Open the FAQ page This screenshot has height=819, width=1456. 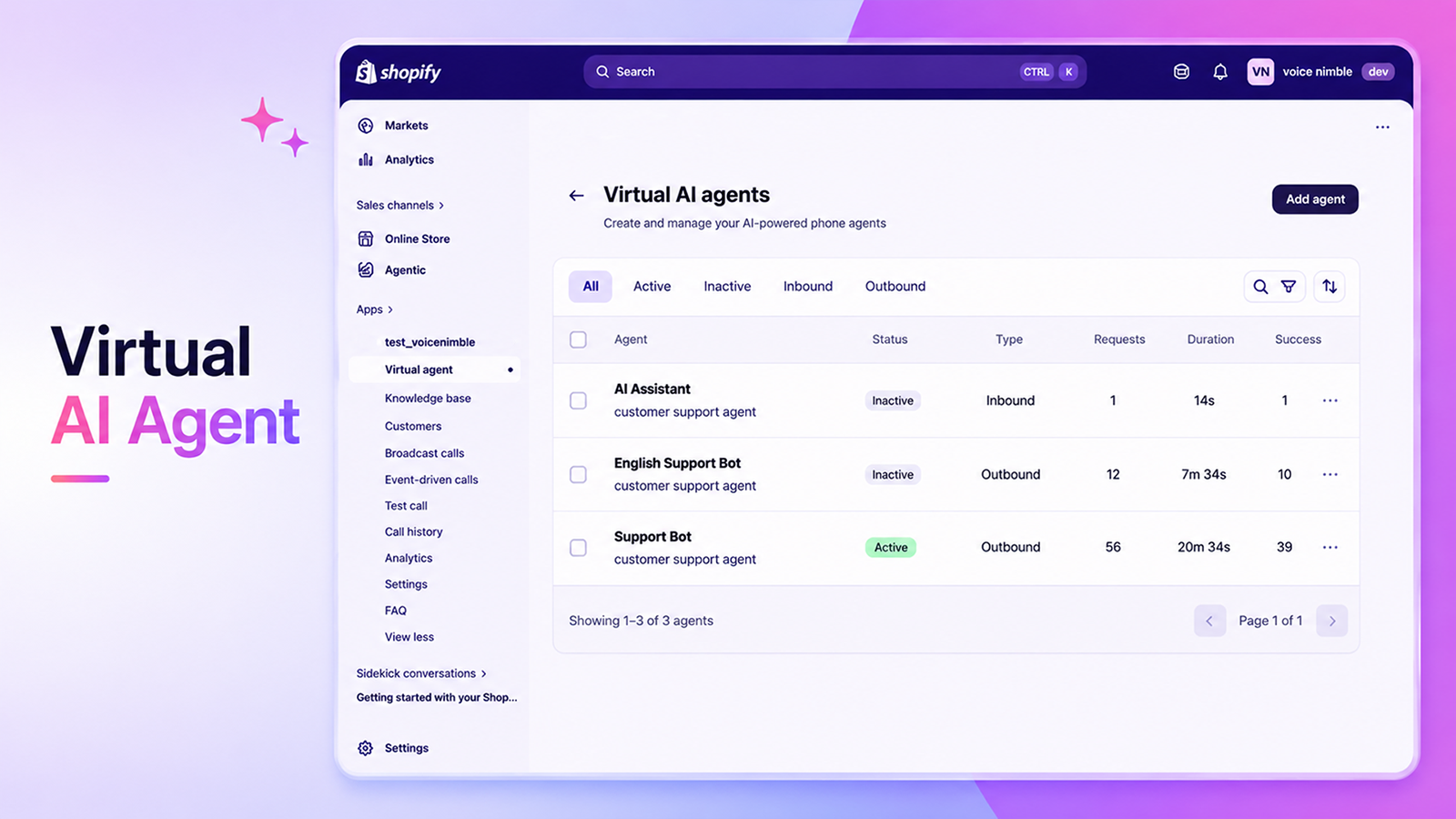click(396, 611)
